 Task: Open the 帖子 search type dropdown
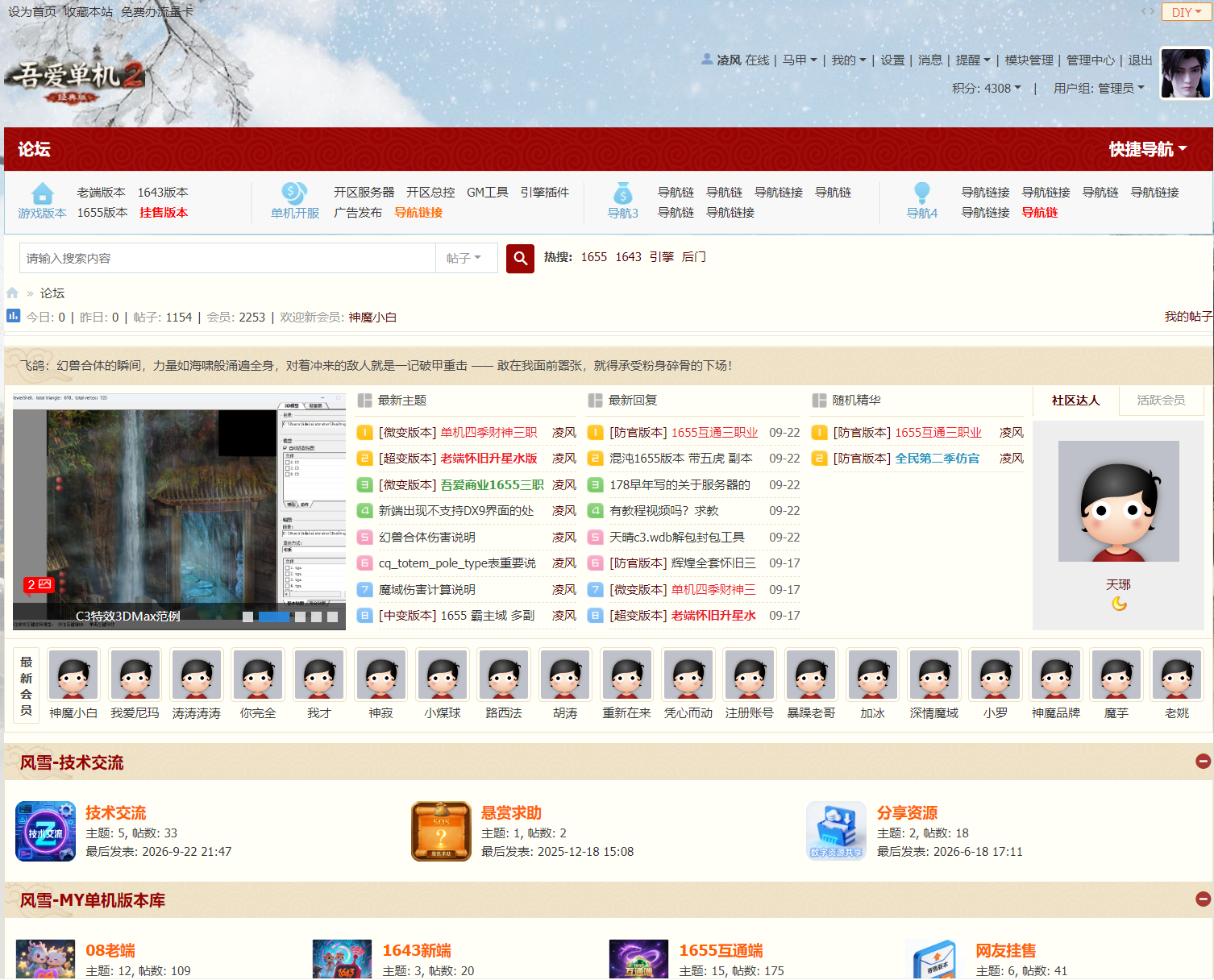[x=466, y=258]
